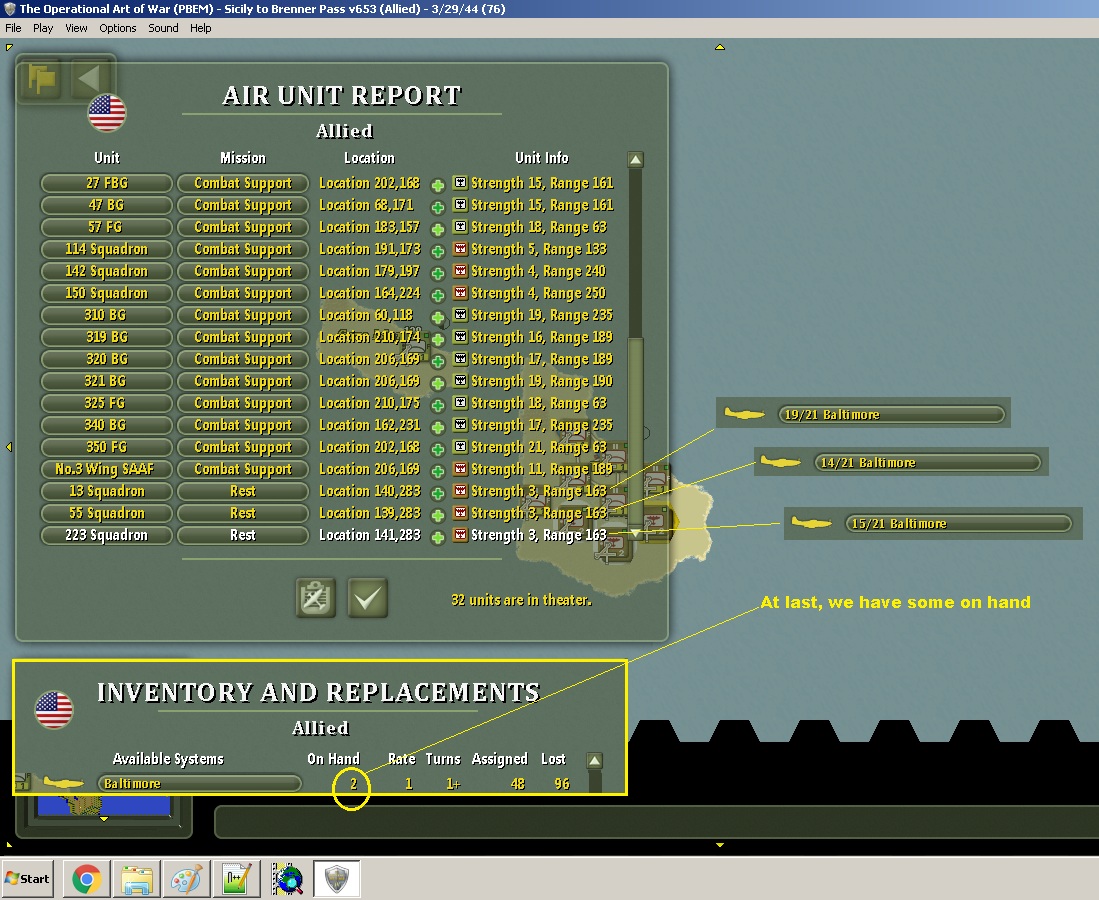This screenshot has height=900, width=1099.
Task: Select the 27 FBG unit button
Action: point(107,183)
